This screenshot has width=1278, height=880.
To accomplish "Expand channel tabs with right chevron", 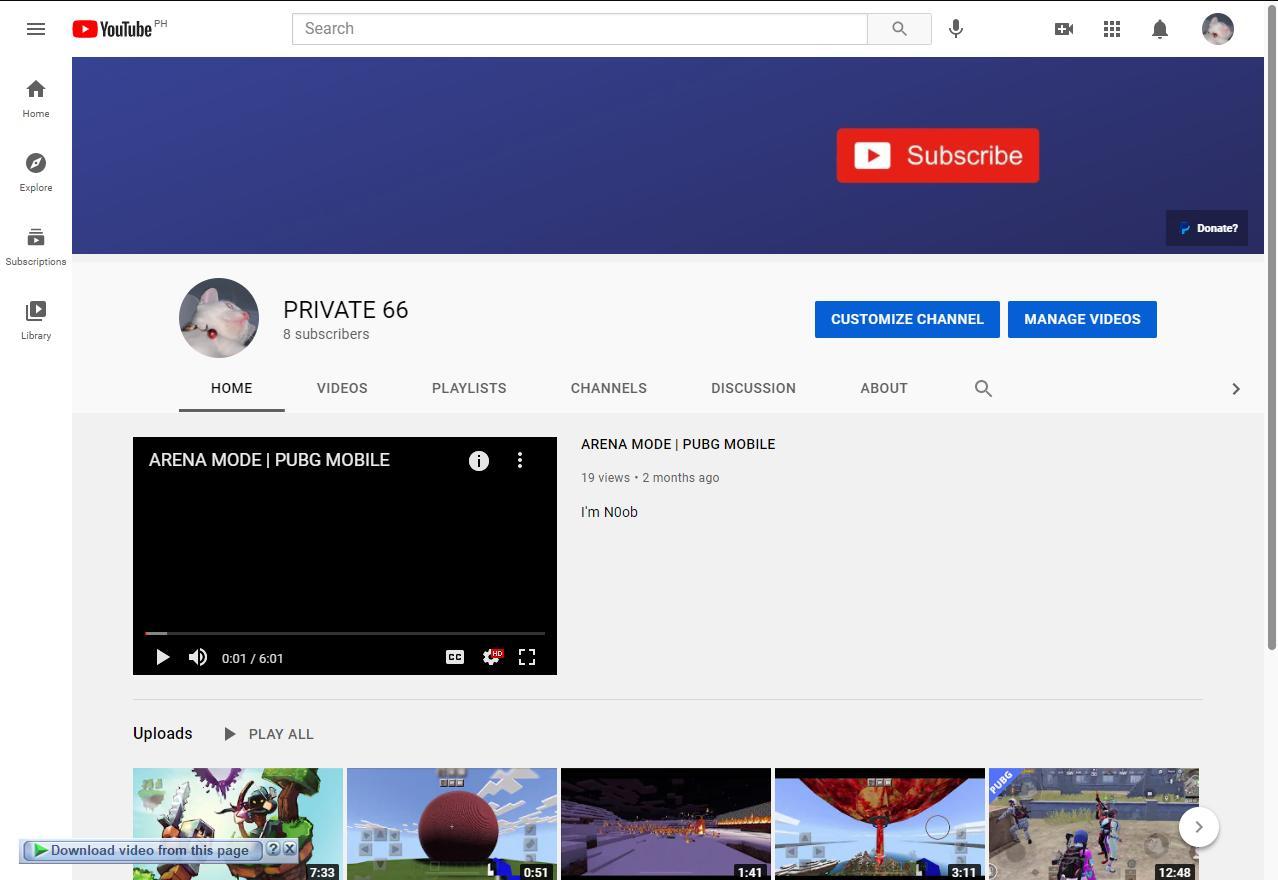I will pyautogui.click(x=1236, y=389).
